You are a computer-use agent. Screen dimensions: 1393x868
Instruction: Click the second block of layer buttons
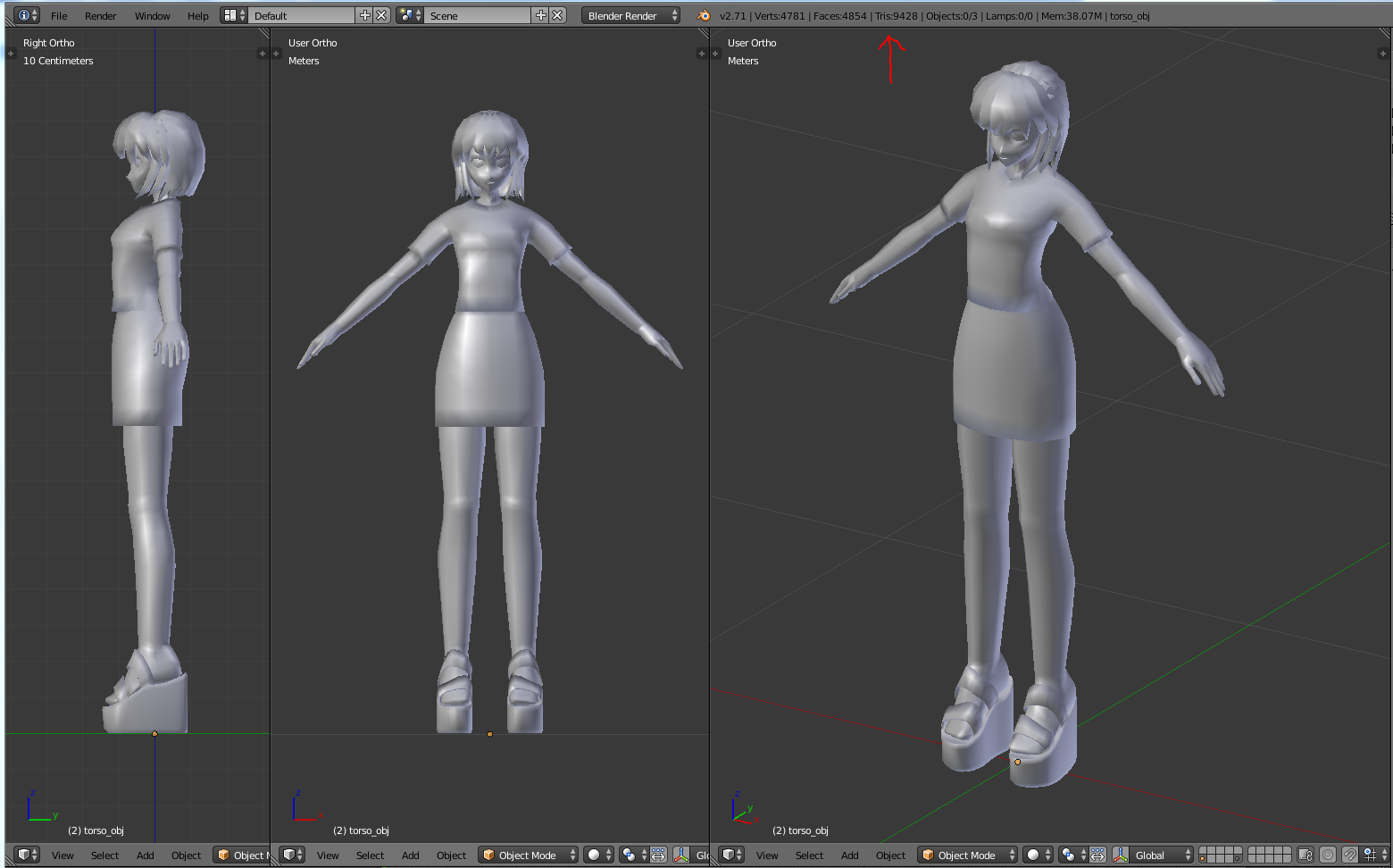click(x=1269, y=855)
